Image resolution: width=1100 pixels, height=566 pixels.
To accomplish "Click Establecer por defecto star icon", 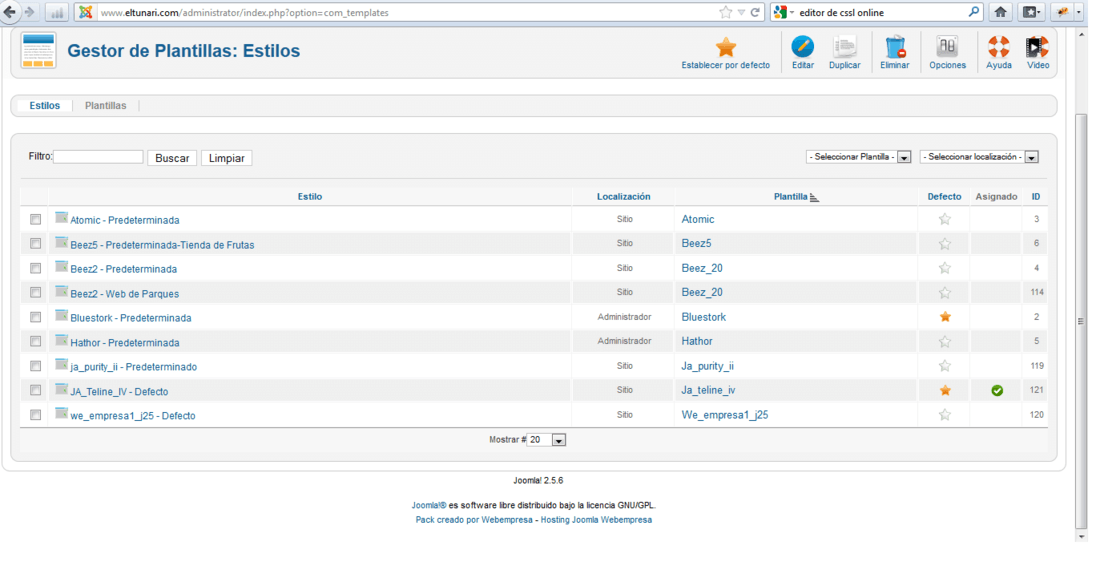I will [725, 48].
